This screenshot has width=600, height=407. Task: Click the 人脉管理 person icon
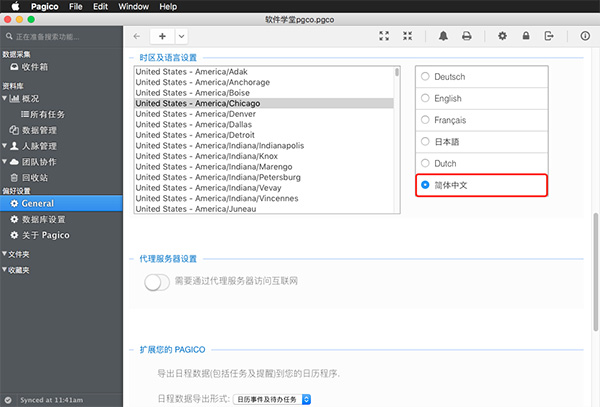14,146
